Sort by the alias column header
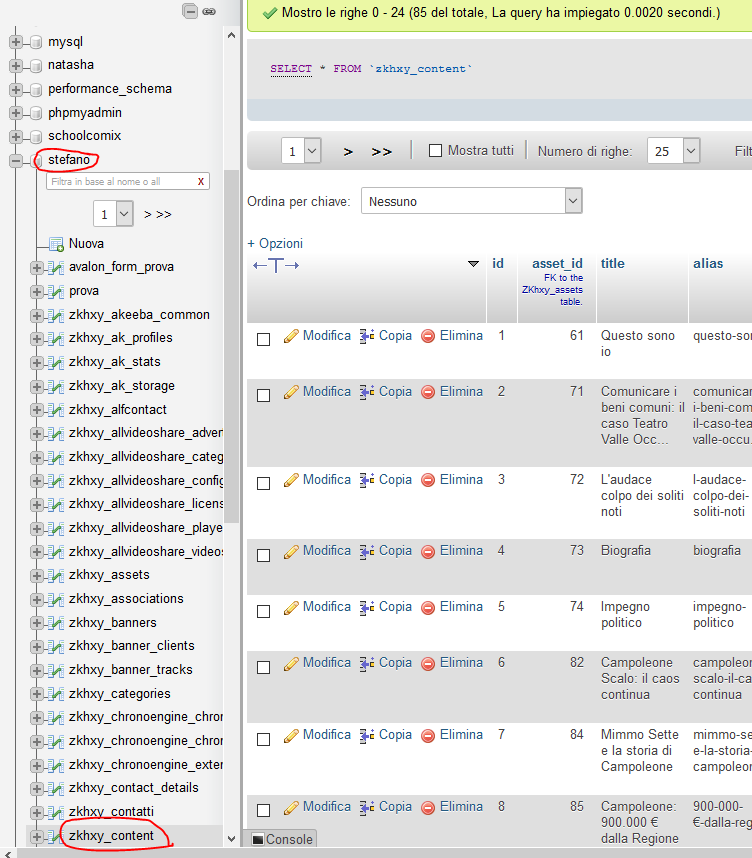 [708, 263]
